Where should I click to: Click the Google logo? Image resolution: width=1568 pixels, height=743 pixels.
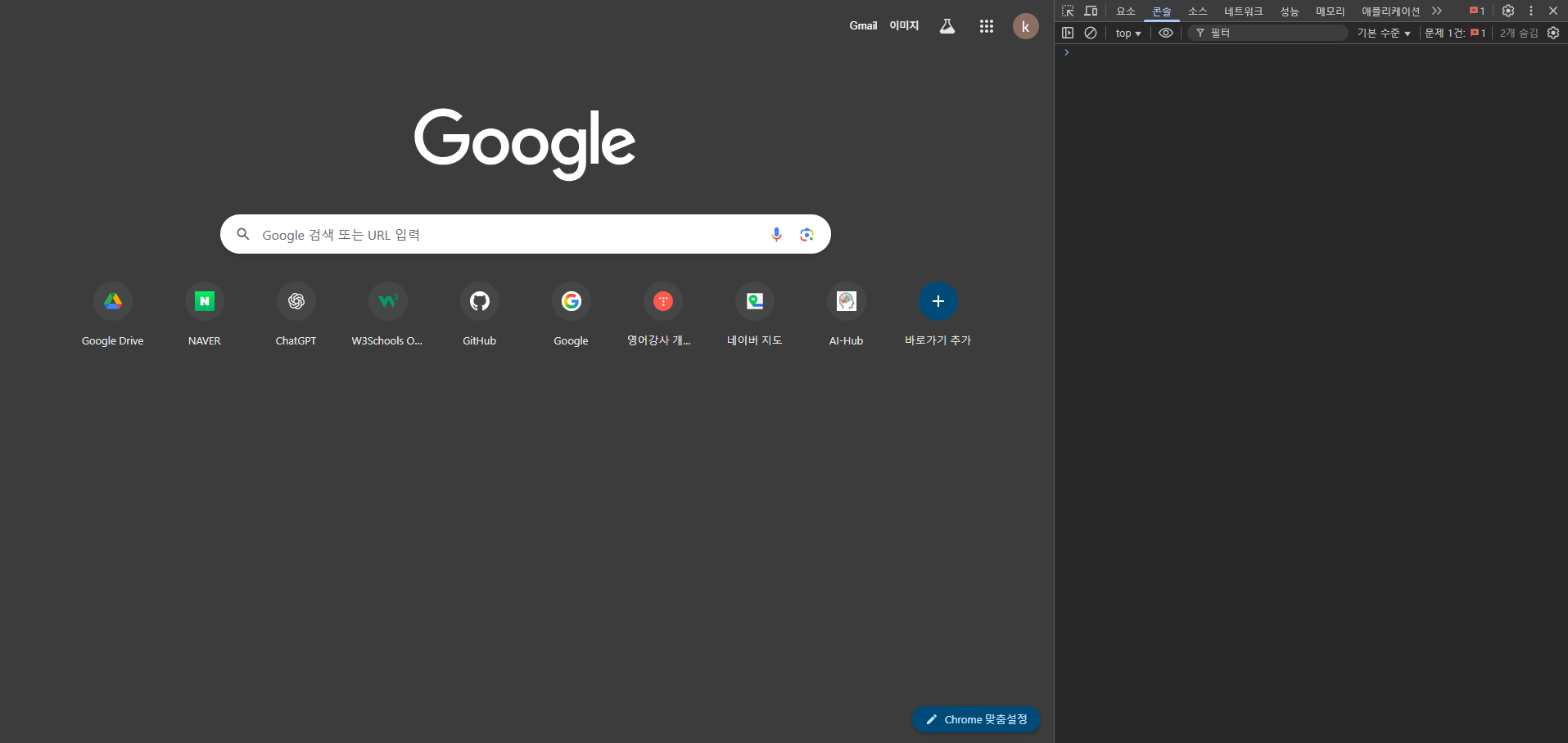pos(525,144)
